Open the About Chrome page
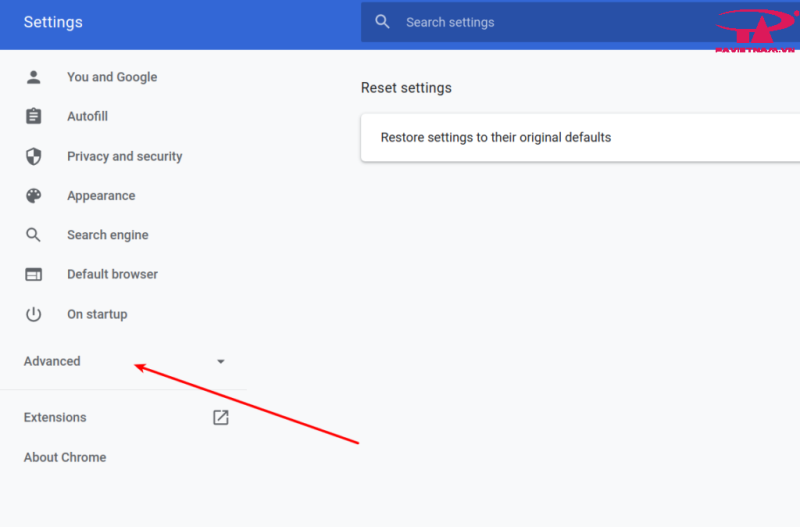 (65, 457)
